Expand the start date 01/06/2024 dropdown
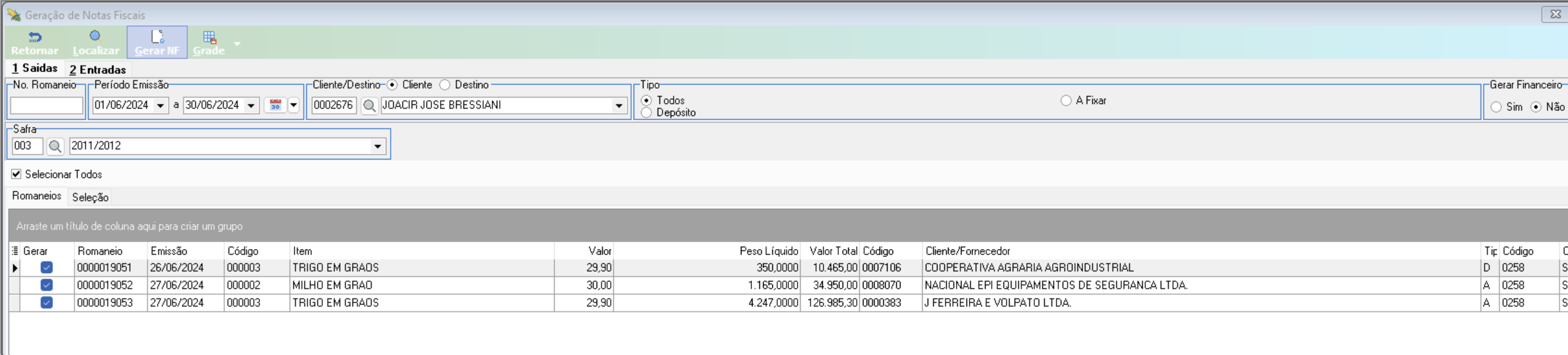Viewport: 1568px width, 355px height. [160, 105]
